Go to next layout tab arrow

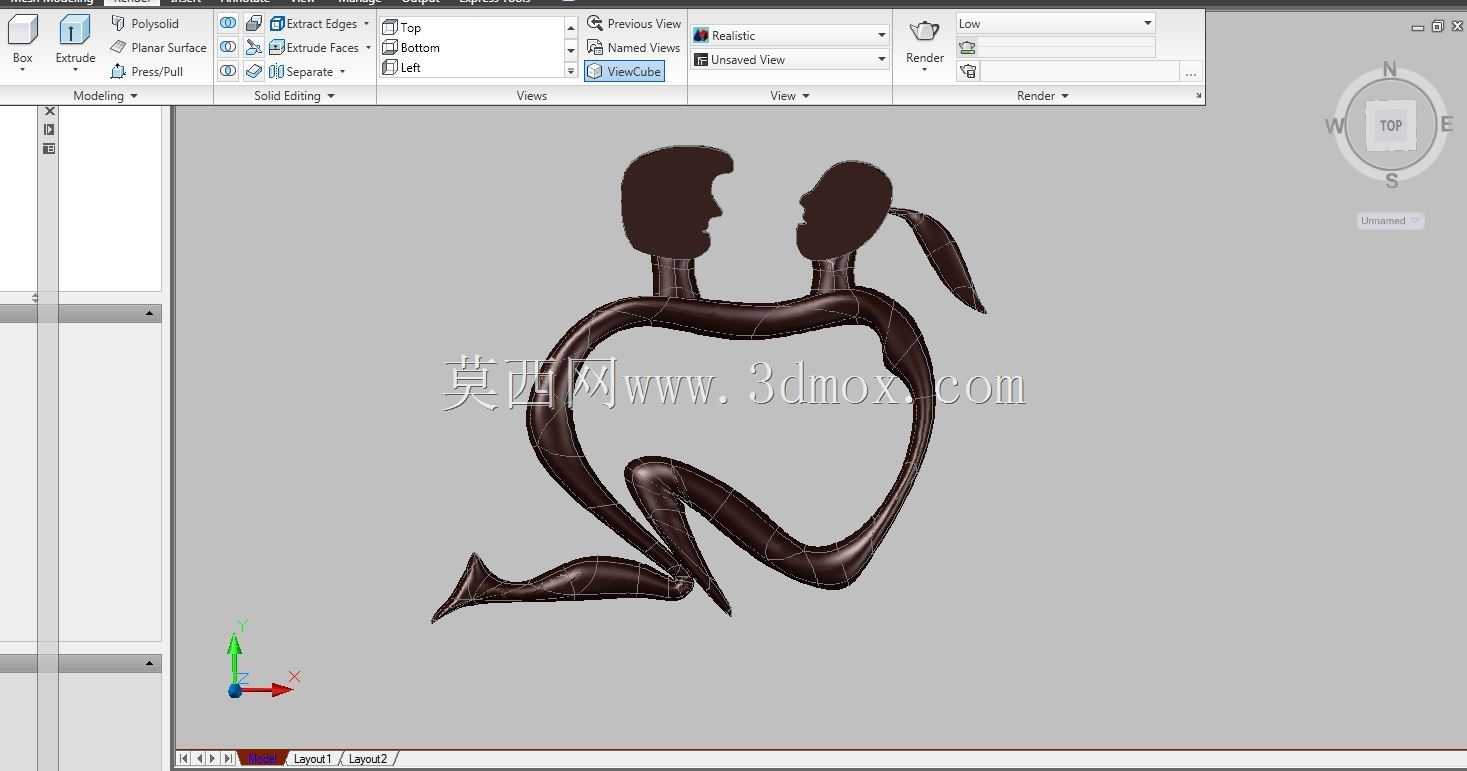(x=213, y=759)
